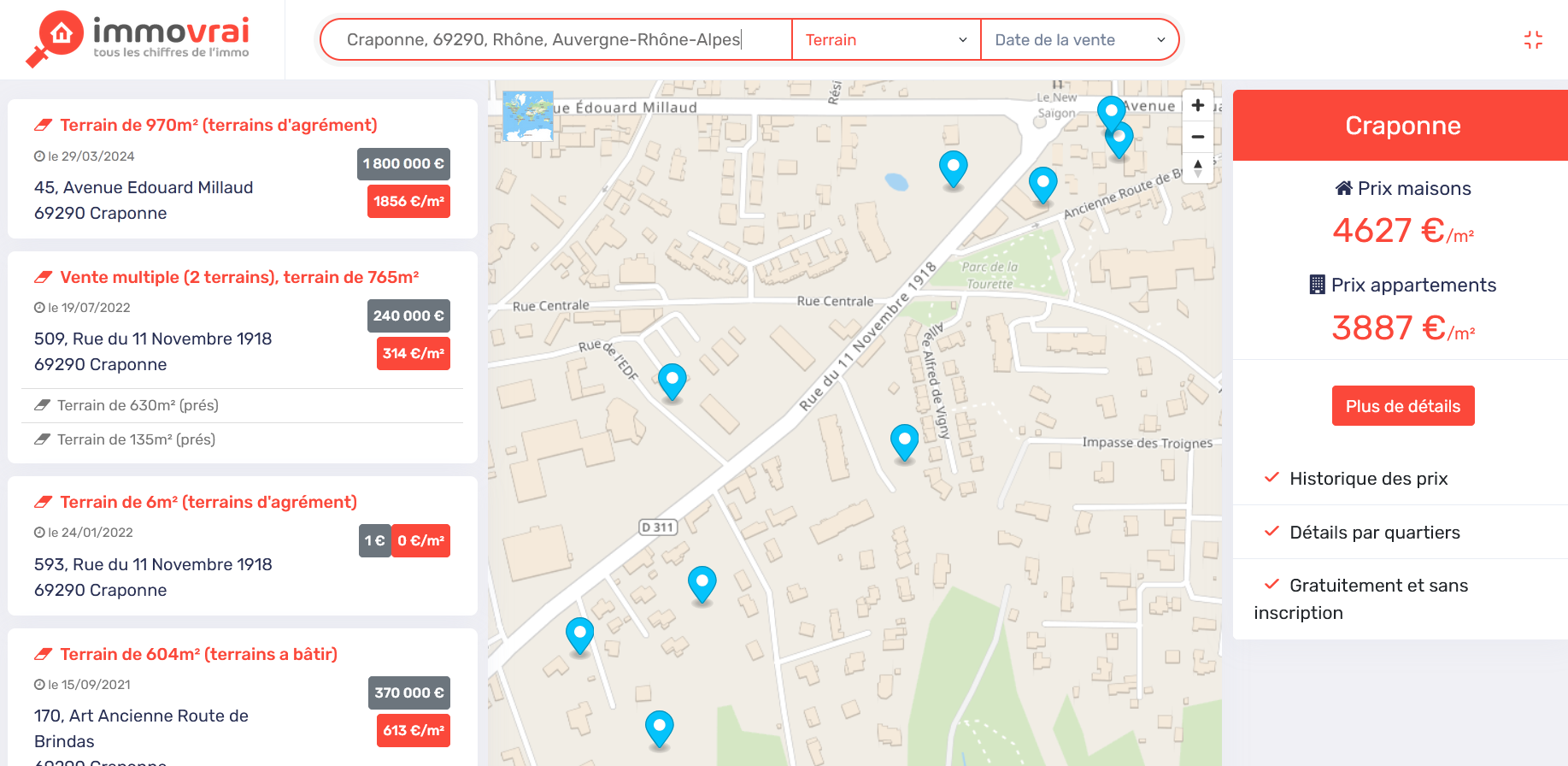Switch map layer via world thumbnail
Image resolution: width=1568 pixels, height=766 pixels.
pyautogui.click(x=527, y=115)
